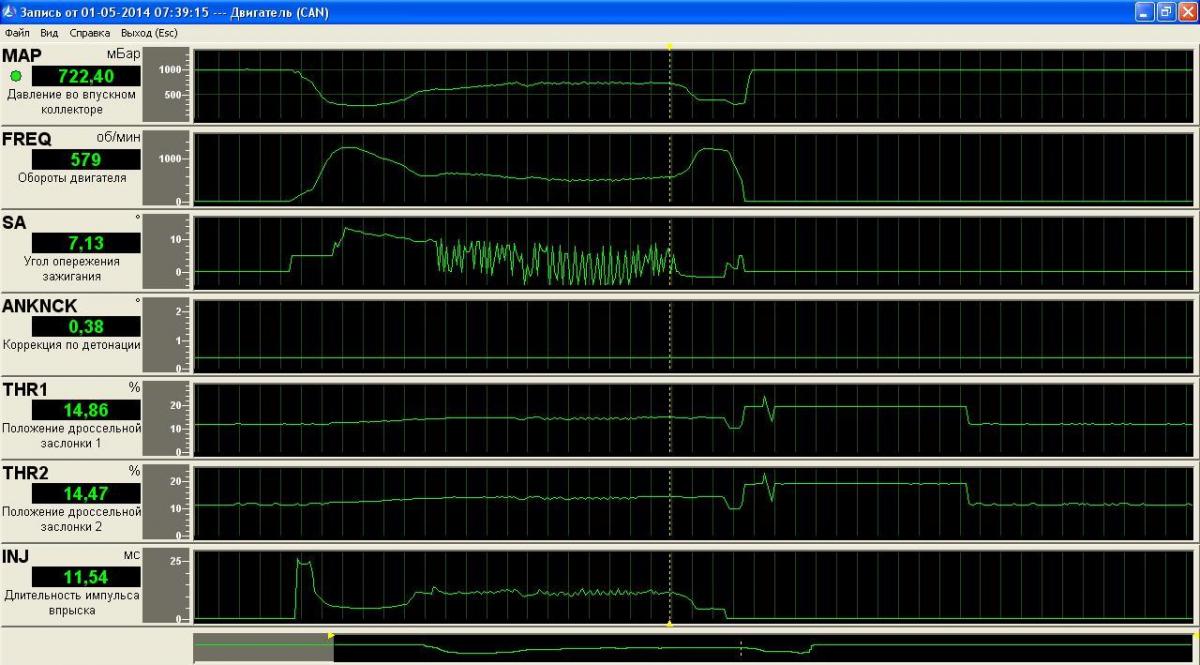Click the application icon in the title bar

[x=9, y=12]
